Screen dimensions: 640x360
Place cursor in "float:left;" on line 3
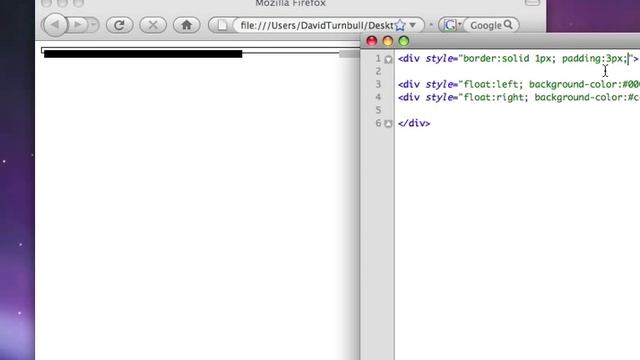493,84
